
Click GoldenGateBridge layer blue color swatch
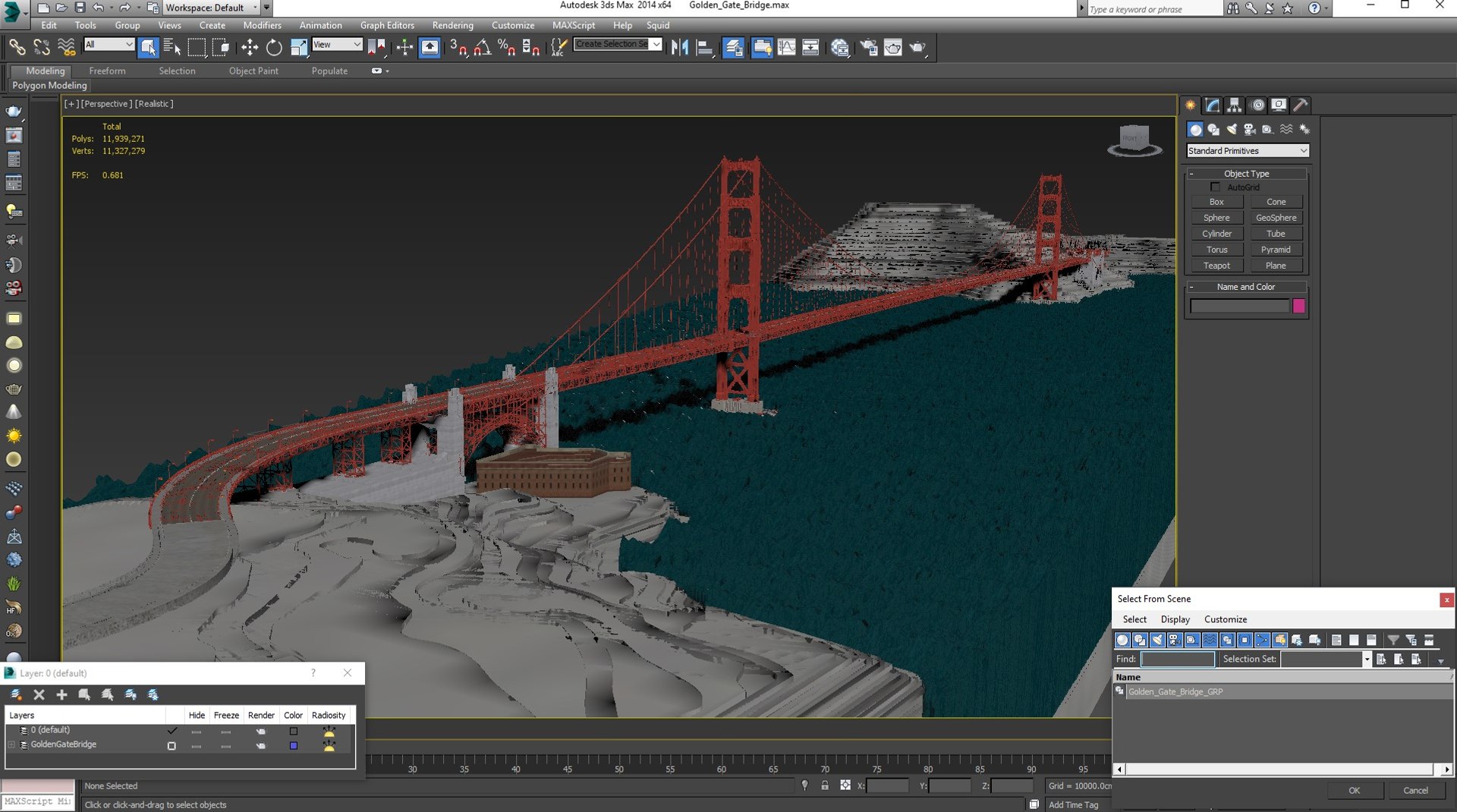coord(293,745)
